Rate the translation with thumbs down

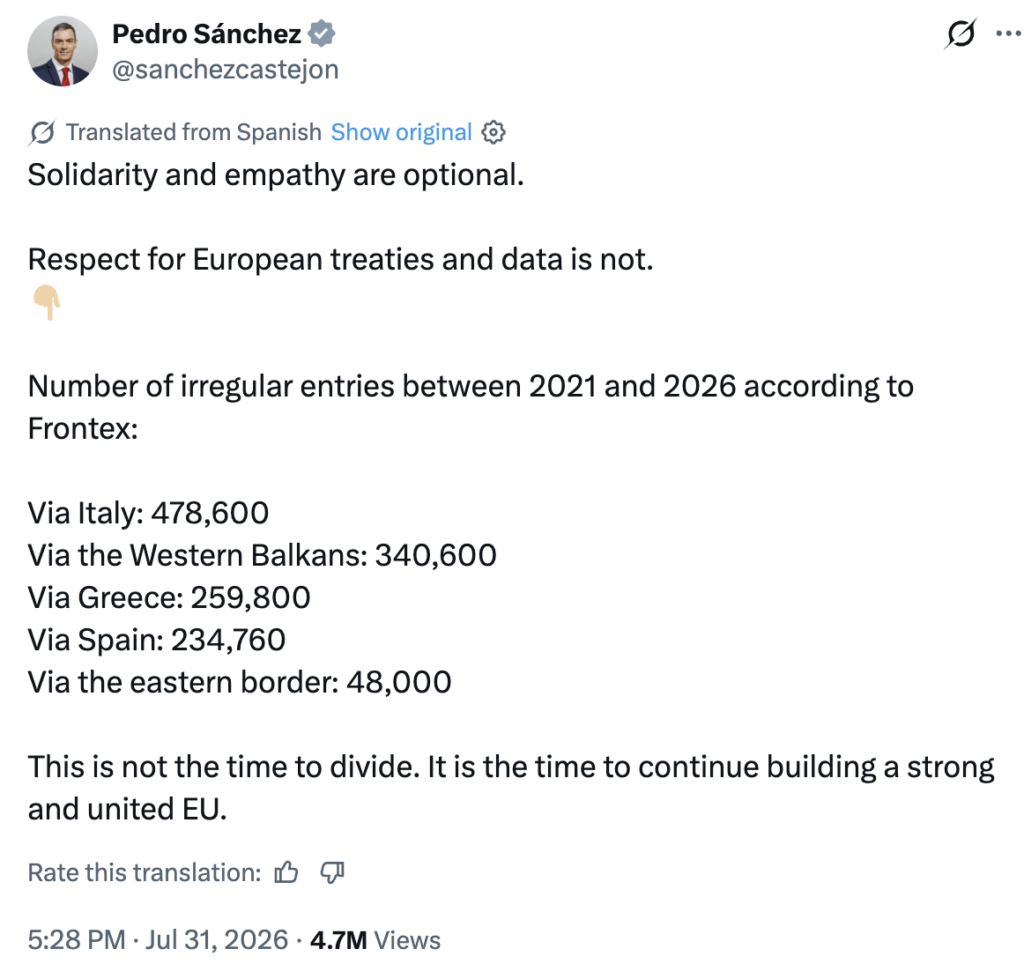click(332, 872)
